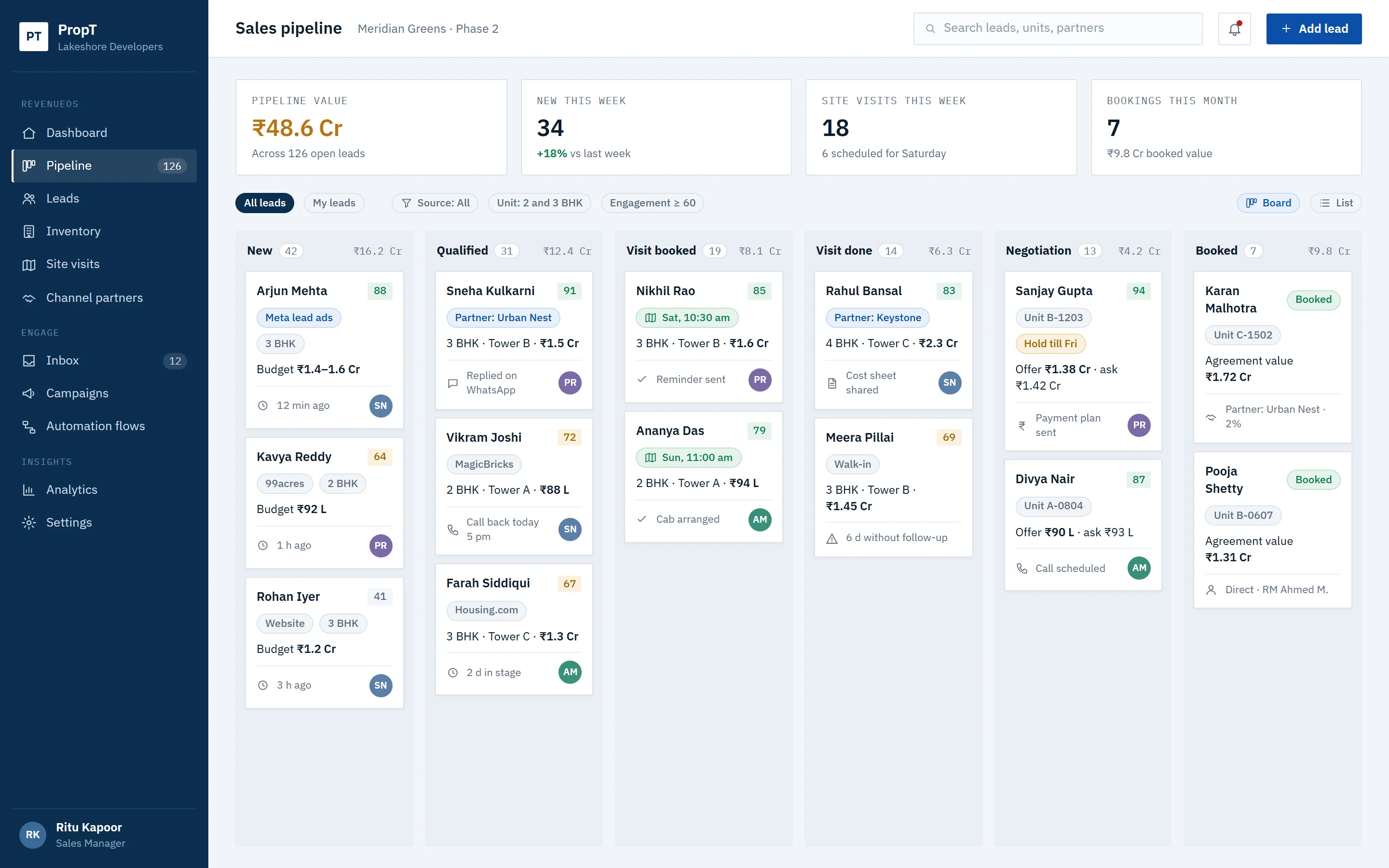The height and width of the screenshot is (868, 1389).
Task: Click the Inventory building icon
Action: coord(29,231)
